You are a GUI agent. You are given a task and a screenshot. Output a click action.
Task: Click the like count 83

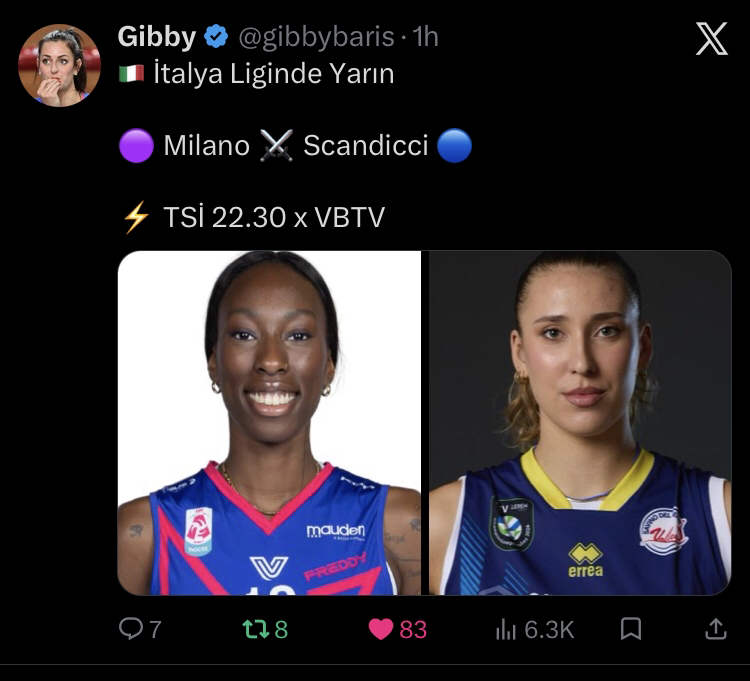413,629
